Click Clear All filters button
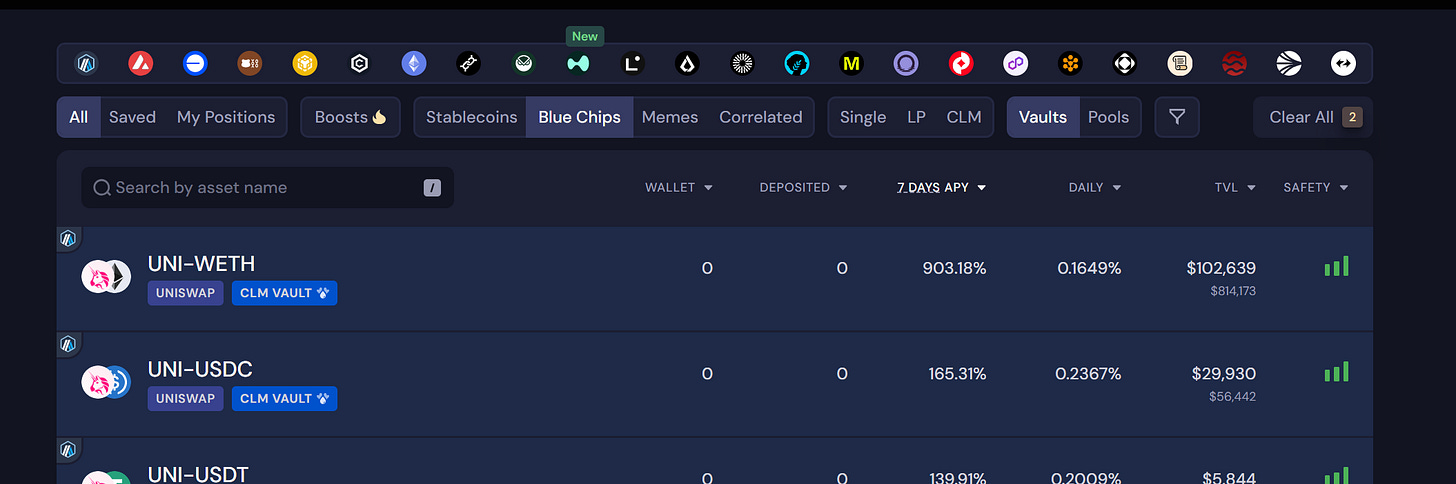Image resolution: width=1456 pixels, height=484 pixels. [x=1313, y=117]
